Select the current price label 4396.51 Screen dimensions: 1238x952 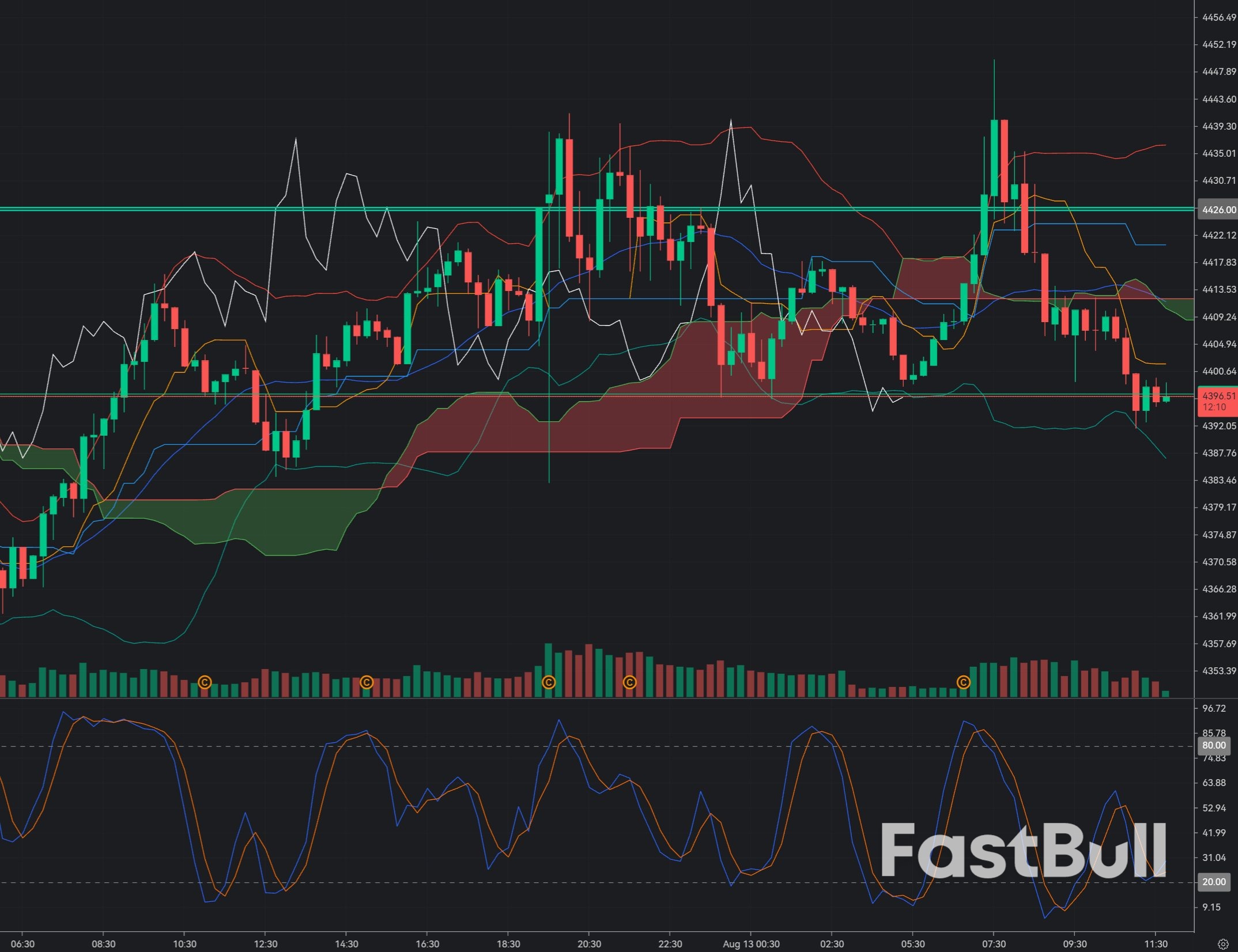(1218, 401)
